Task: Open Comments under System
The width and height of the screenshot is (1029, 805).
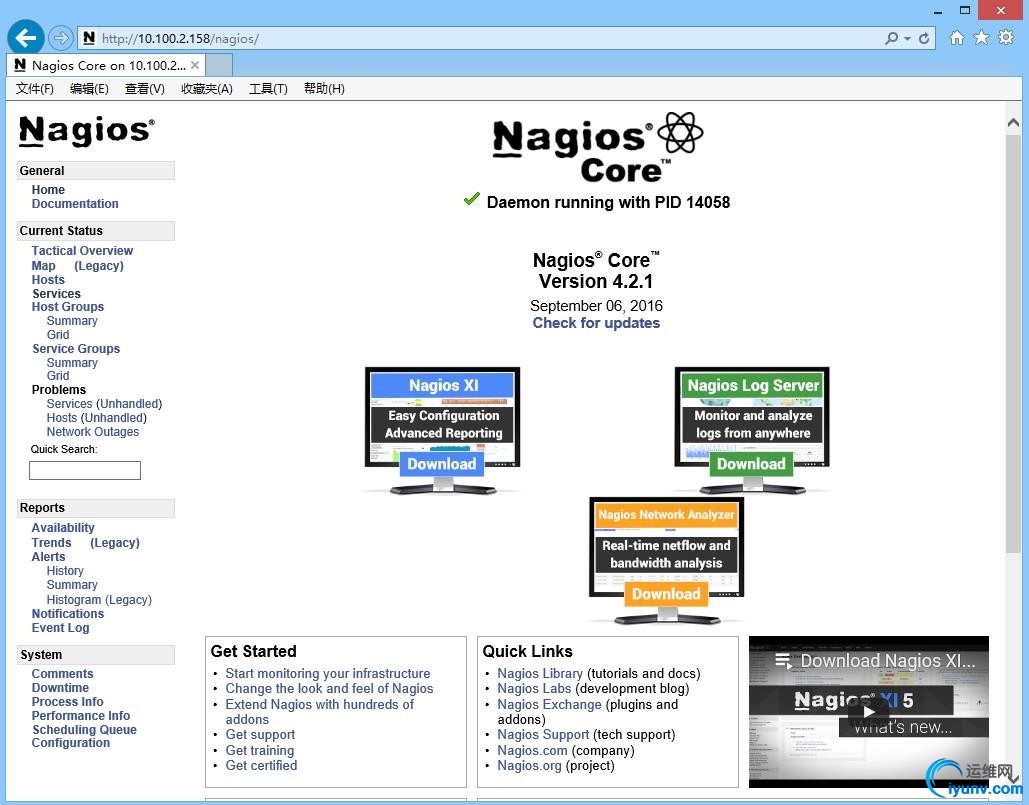Action: pos(62,674)
